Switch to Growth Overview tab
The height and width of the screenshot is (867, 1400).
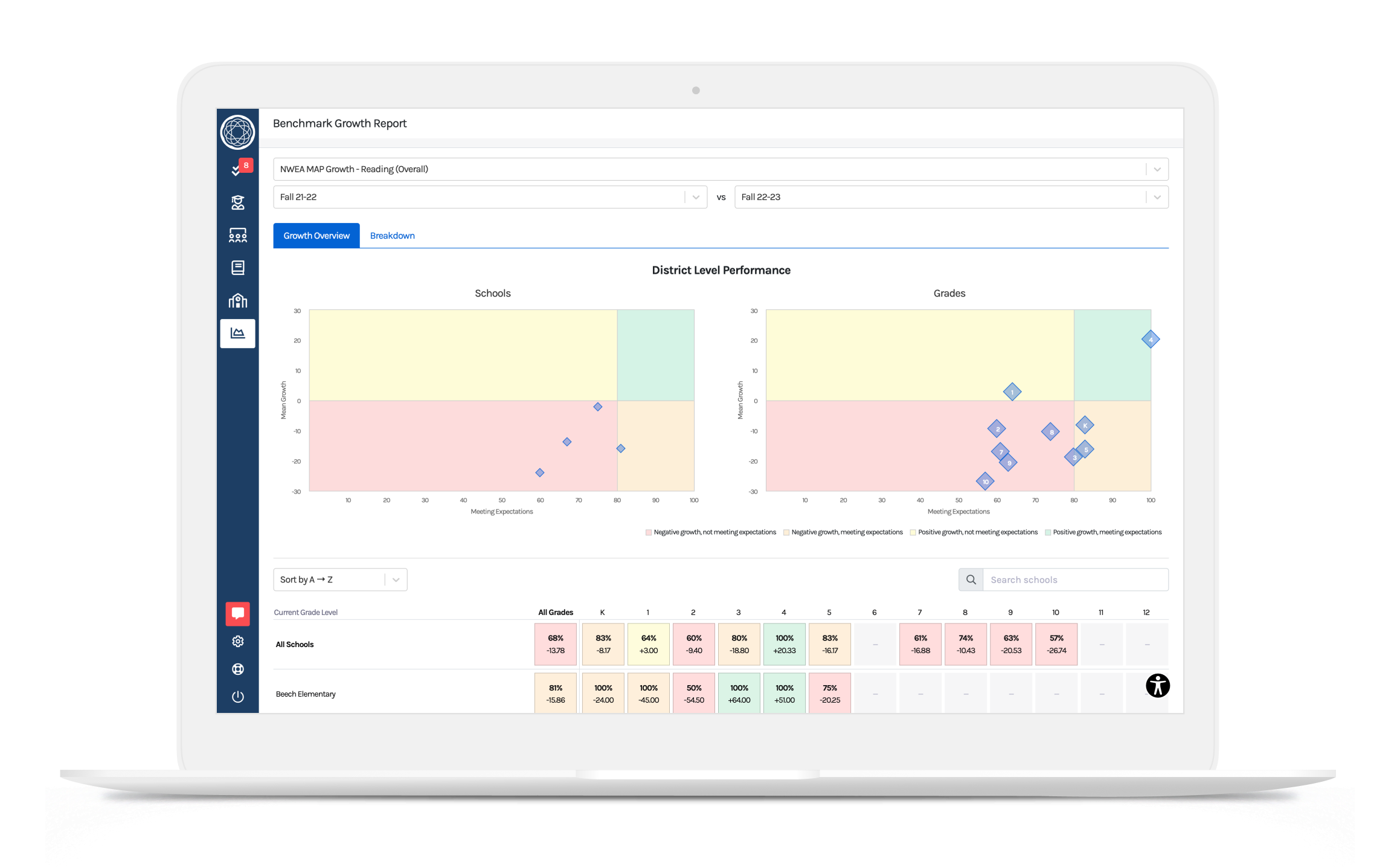[x=316, y=236]
